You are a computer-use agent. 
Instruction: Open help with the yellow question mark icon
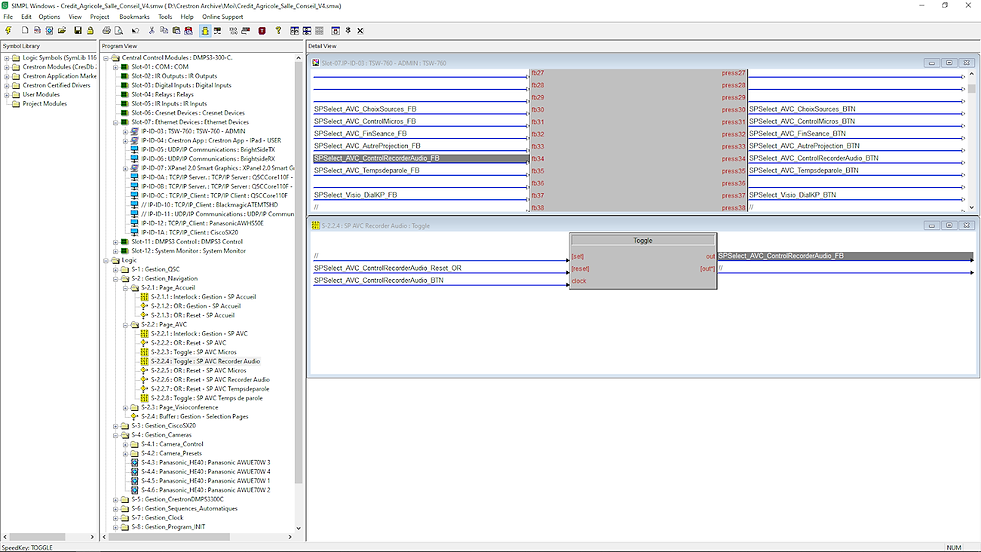click(x=278, y=30)
